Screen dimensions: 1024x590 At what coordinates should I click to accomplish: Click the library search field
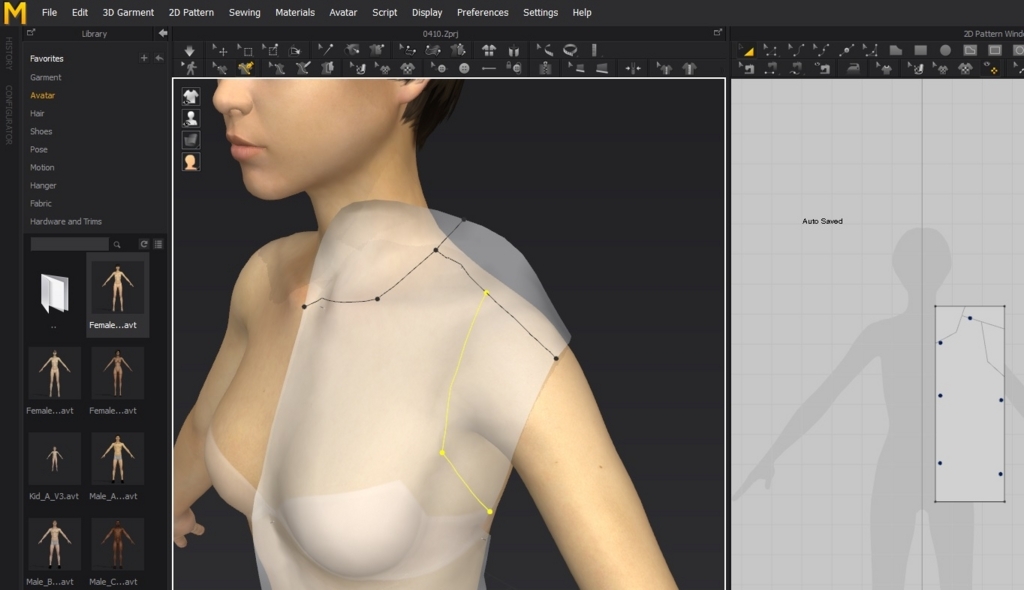pos(70,244)
